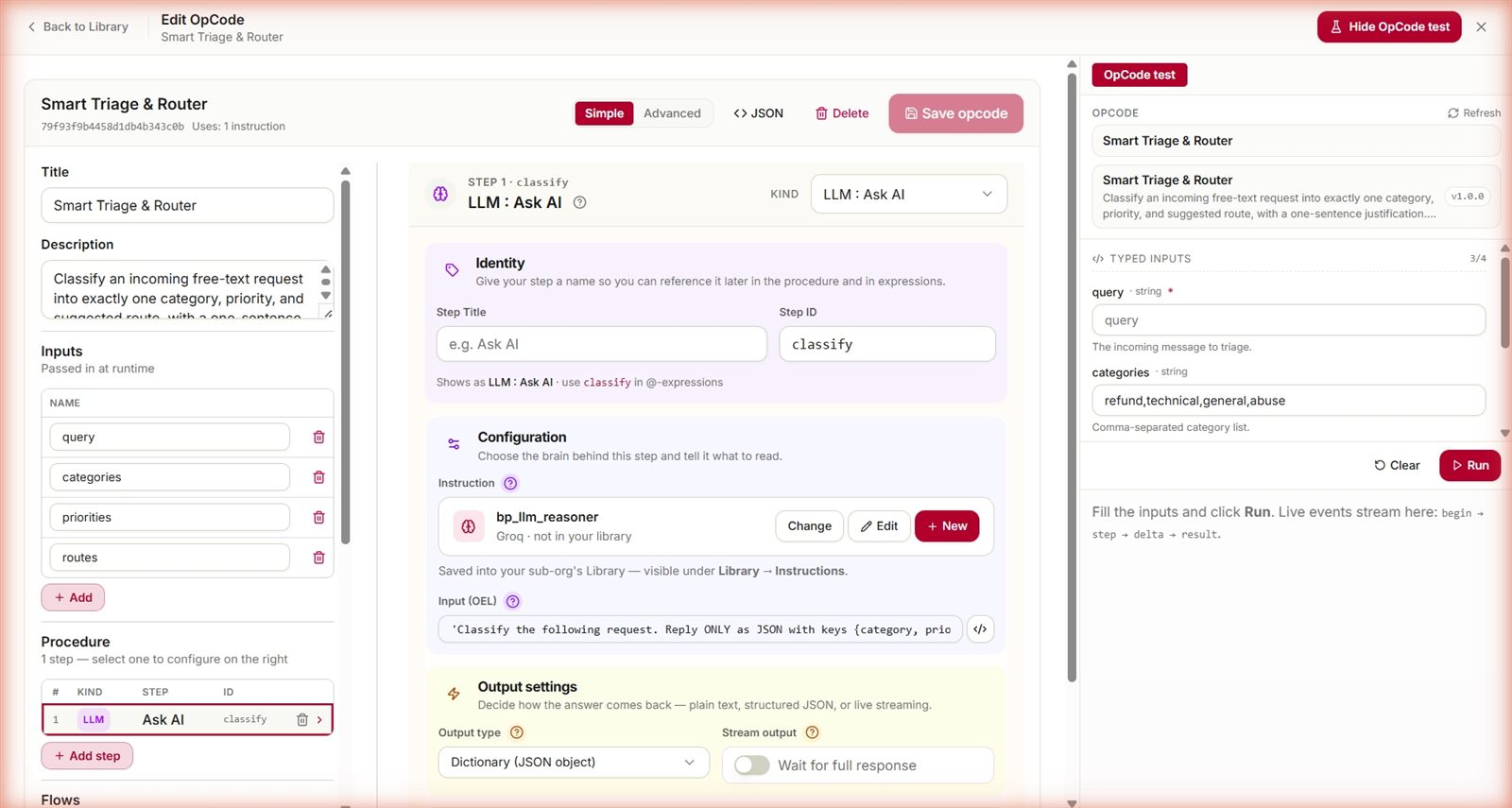Click the Title input field
This screenshot has height=808, width=1512.
pyautogui.click(x=187, y=205)
